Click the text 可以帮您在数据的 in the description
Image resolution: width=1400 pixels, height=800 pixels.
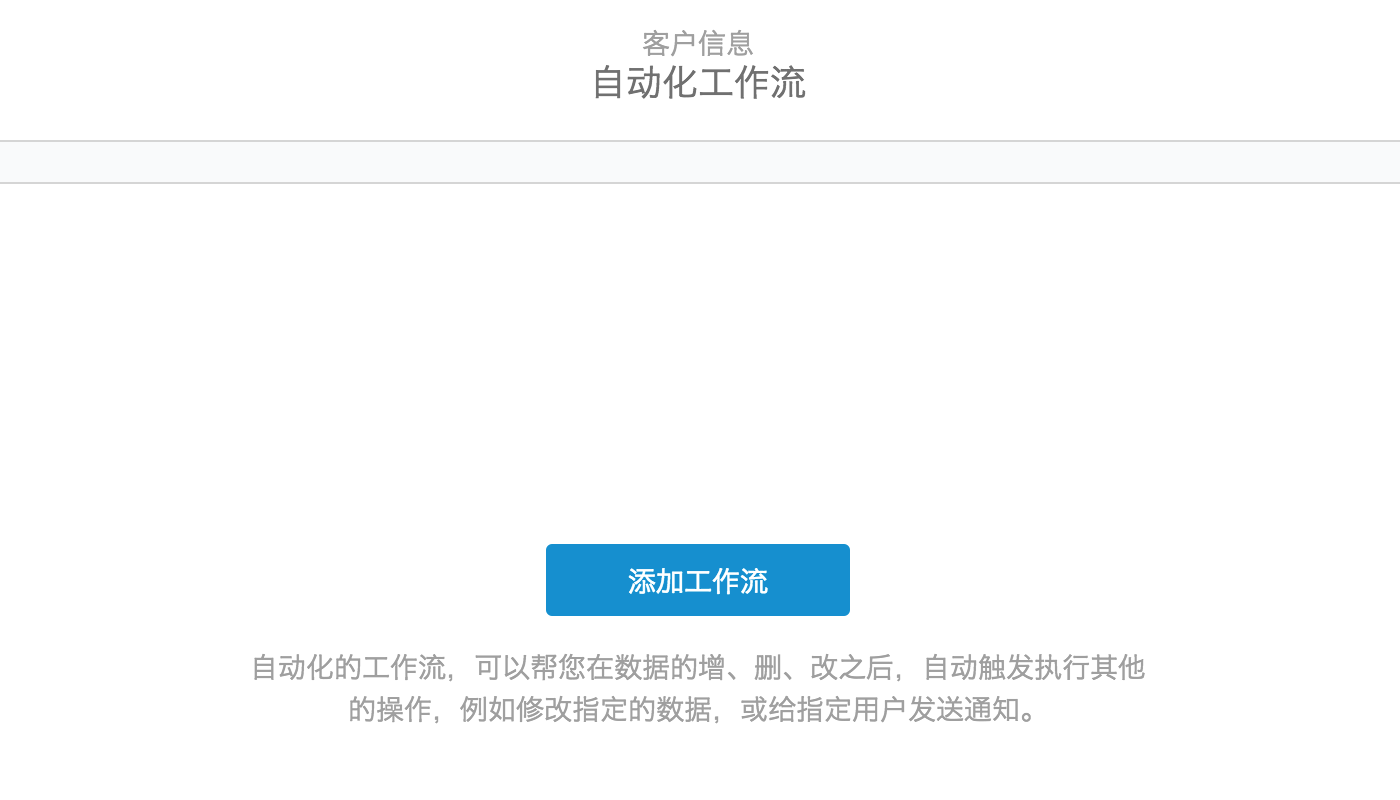tap(586, 667)
